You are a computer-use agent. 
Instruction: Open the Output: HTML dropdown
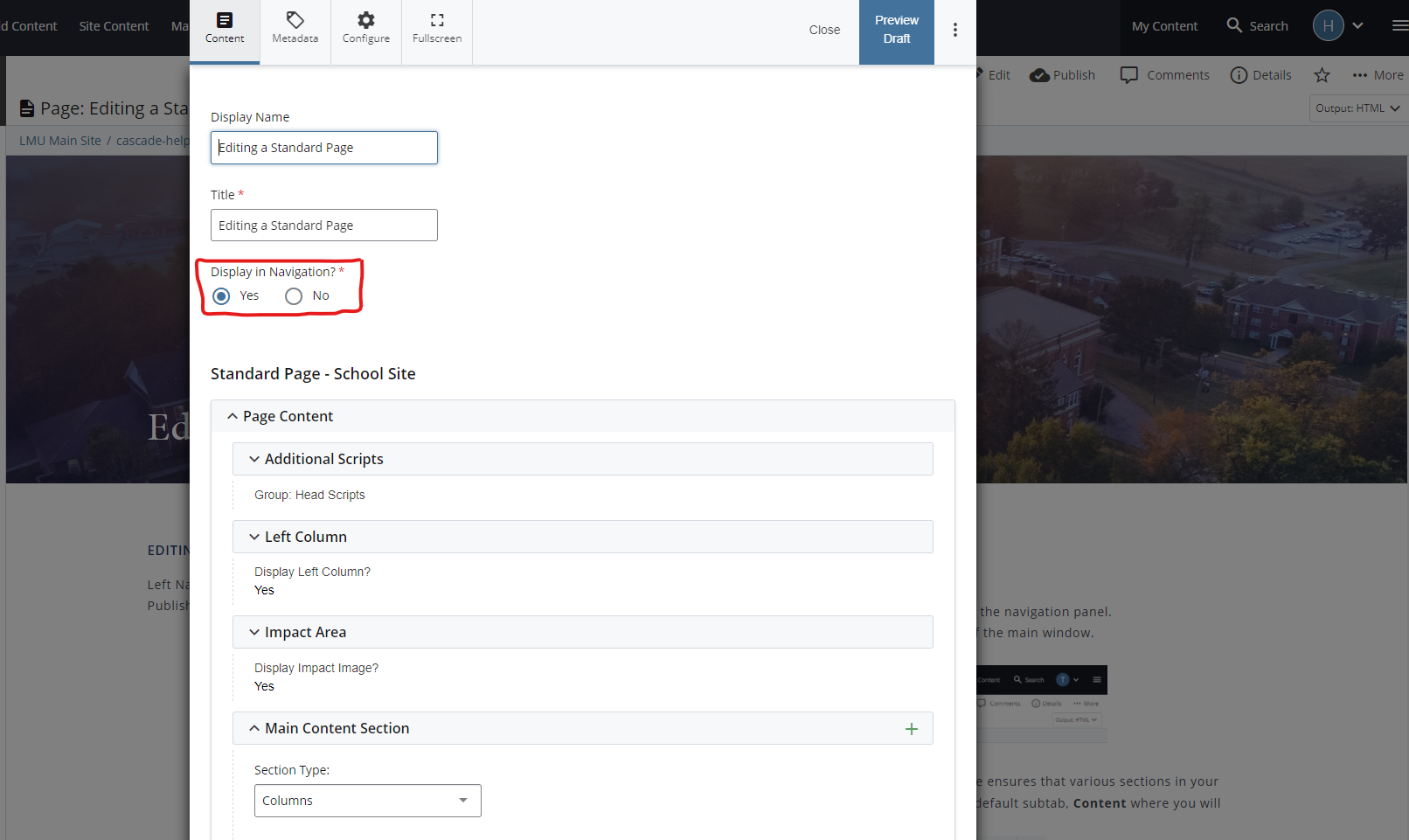(x=1357, y=108)
